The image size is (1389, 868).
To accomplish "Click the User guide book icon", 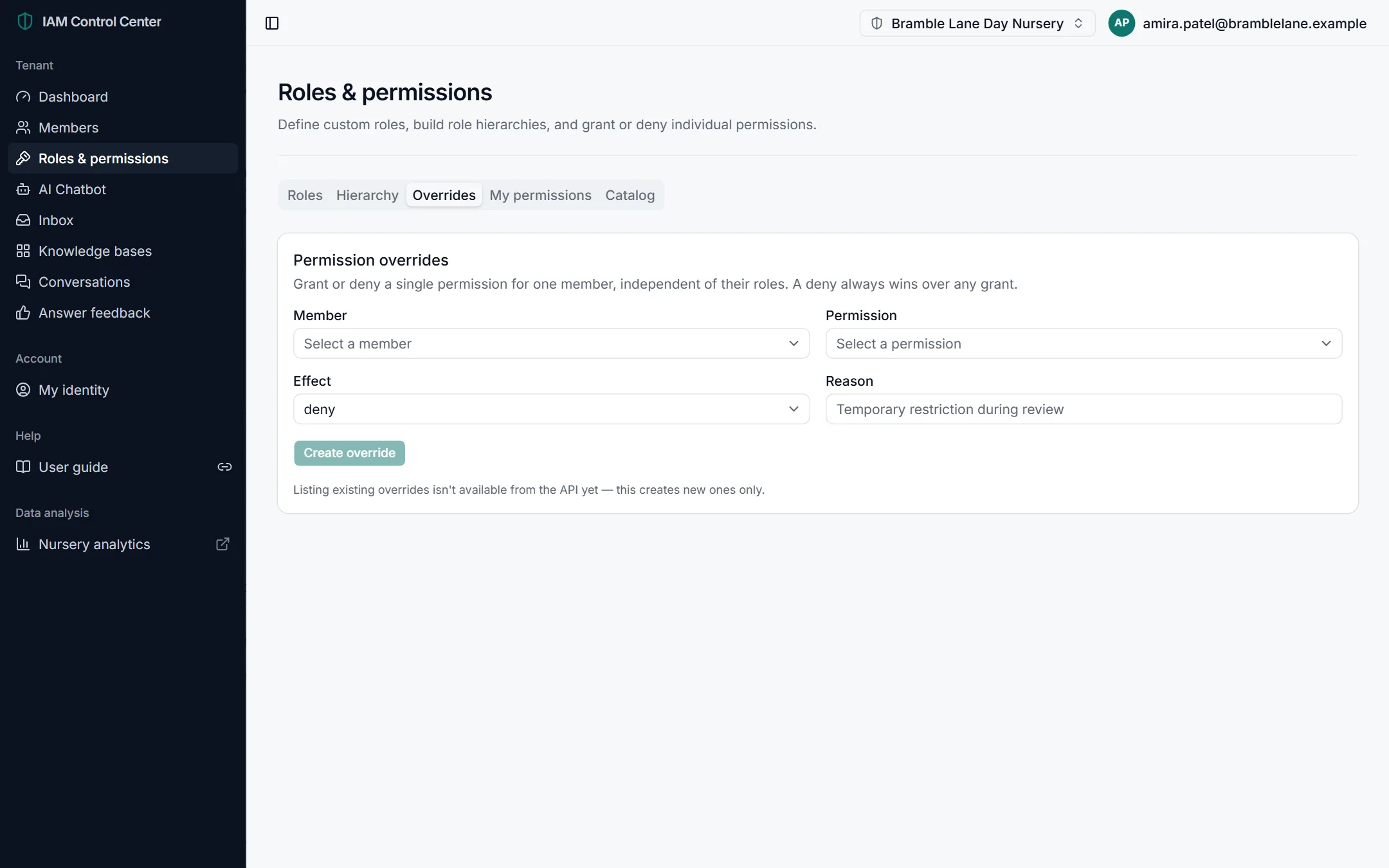I will click(x=23, y=467).
